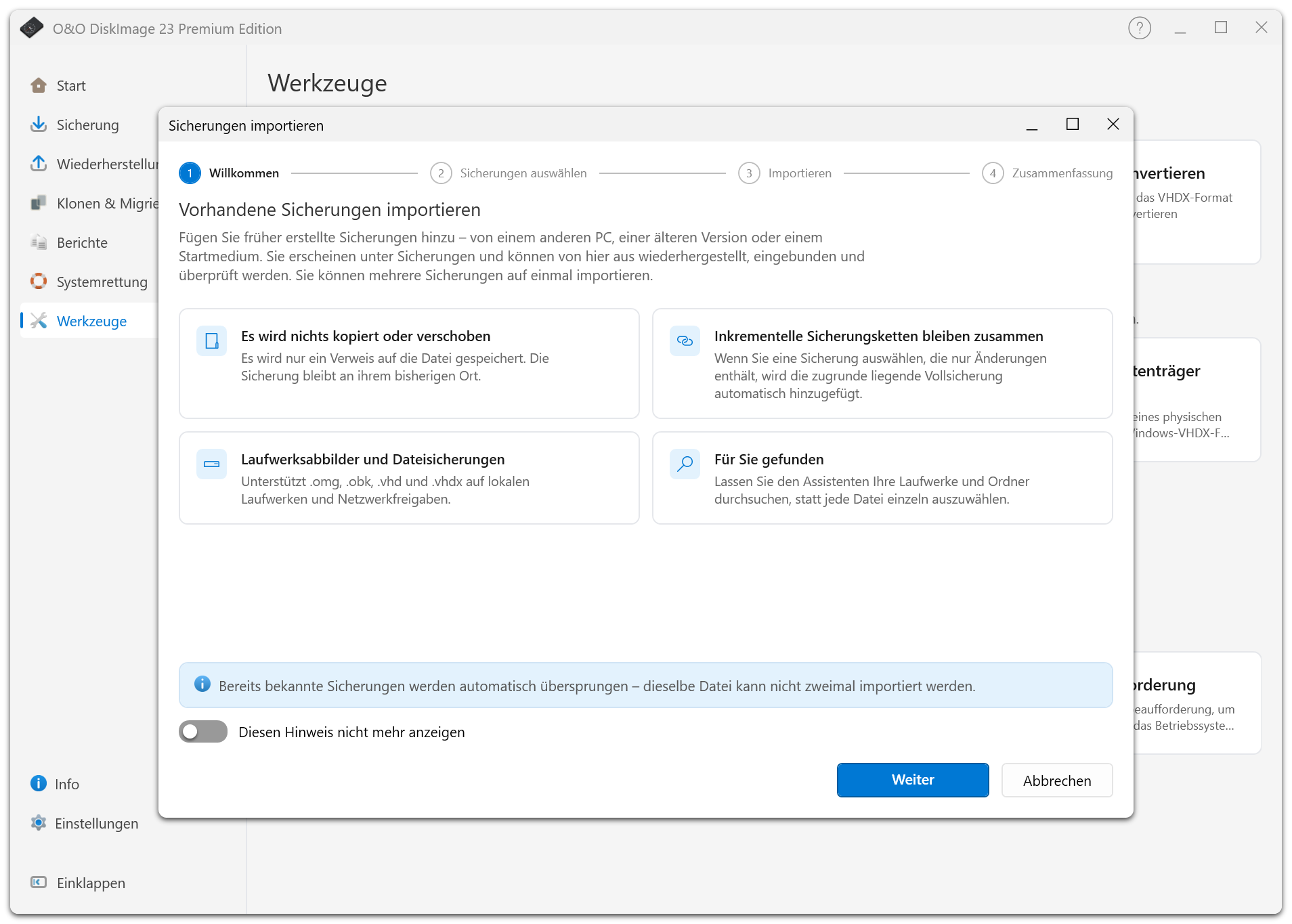Click the drive icon beside Laufwerksabbilder
The height and width of the screenshot is (924, 1292).
point(211,464)
